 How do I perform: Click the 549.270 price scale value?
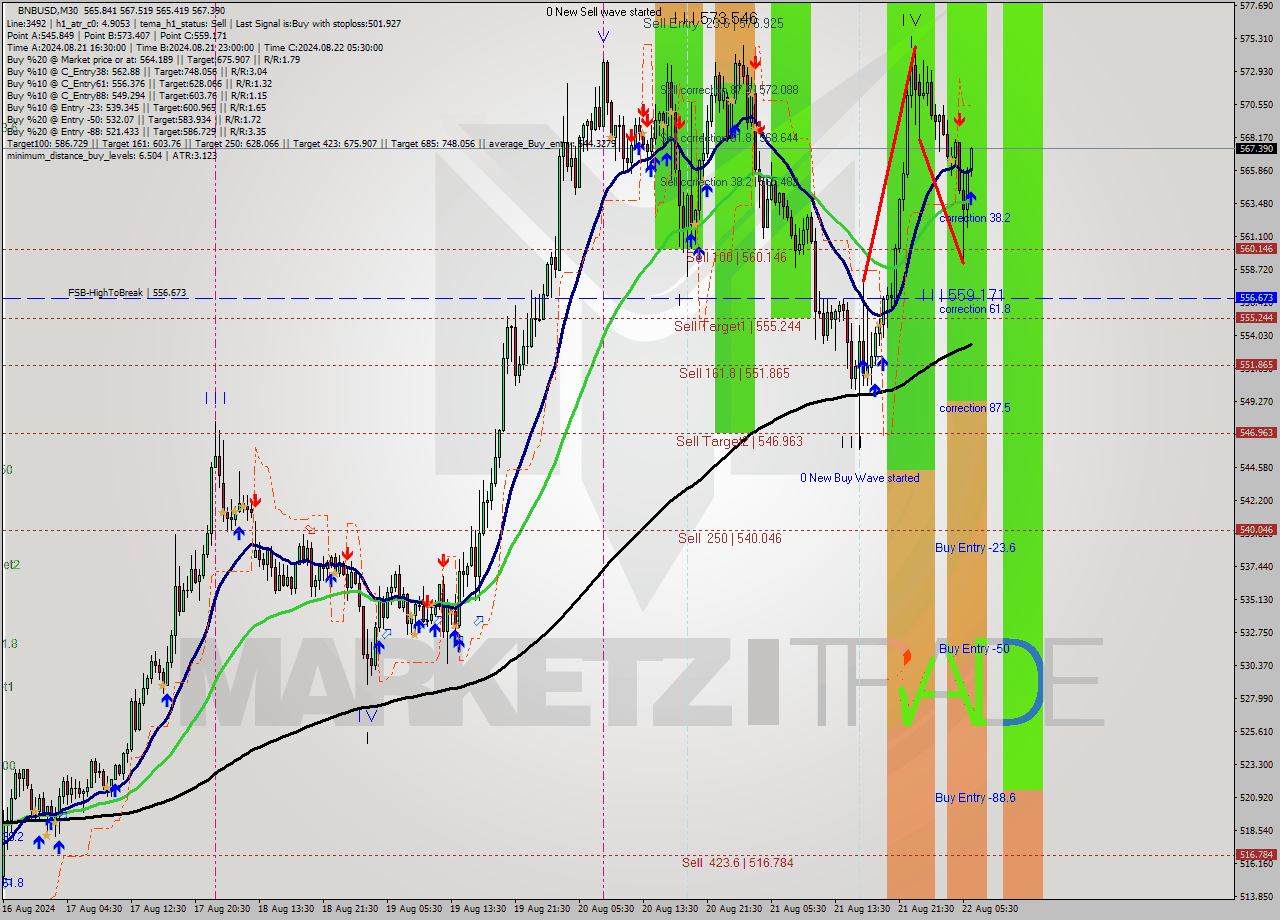click(1255, 401)
